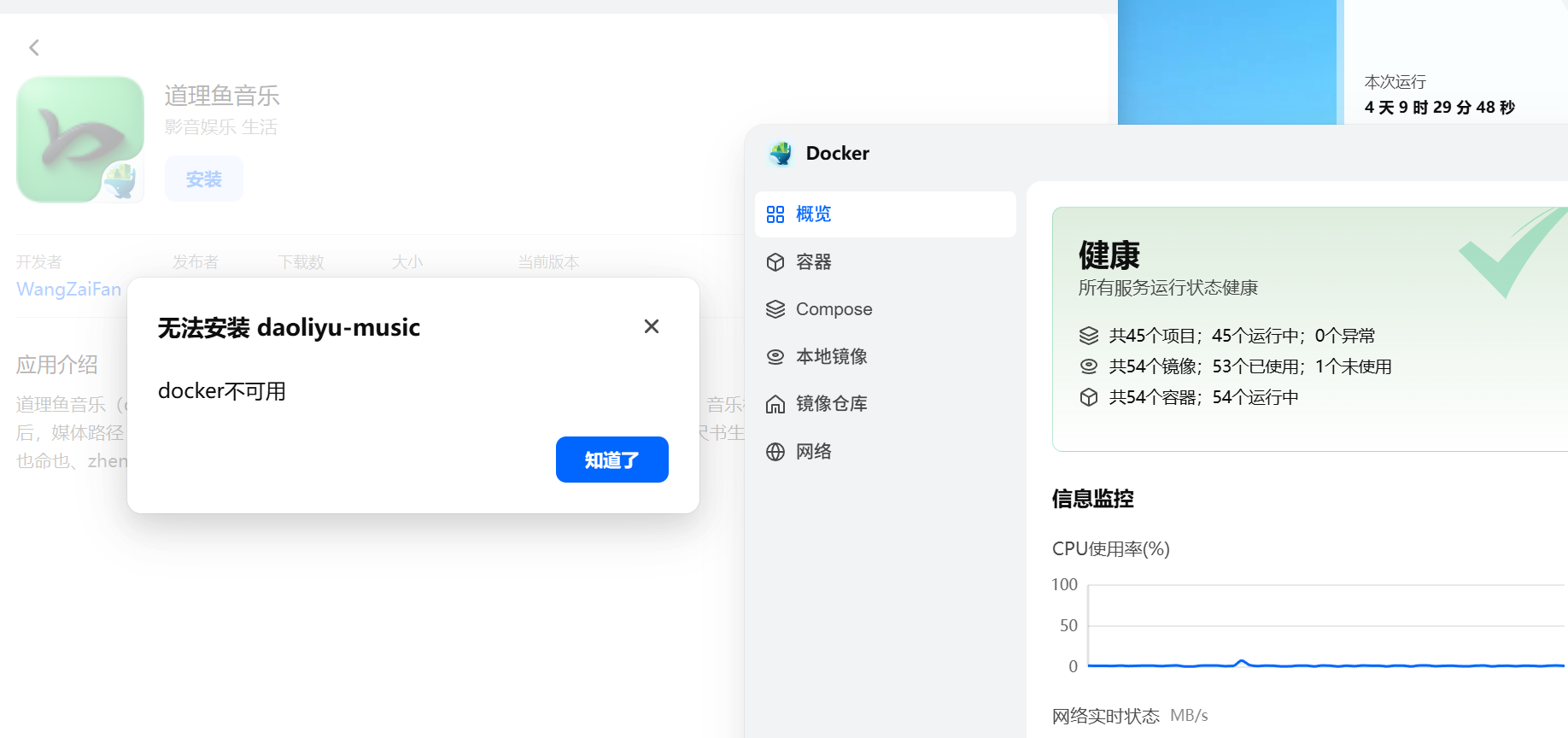Click the 当前版本 column label

pos(549,262)
